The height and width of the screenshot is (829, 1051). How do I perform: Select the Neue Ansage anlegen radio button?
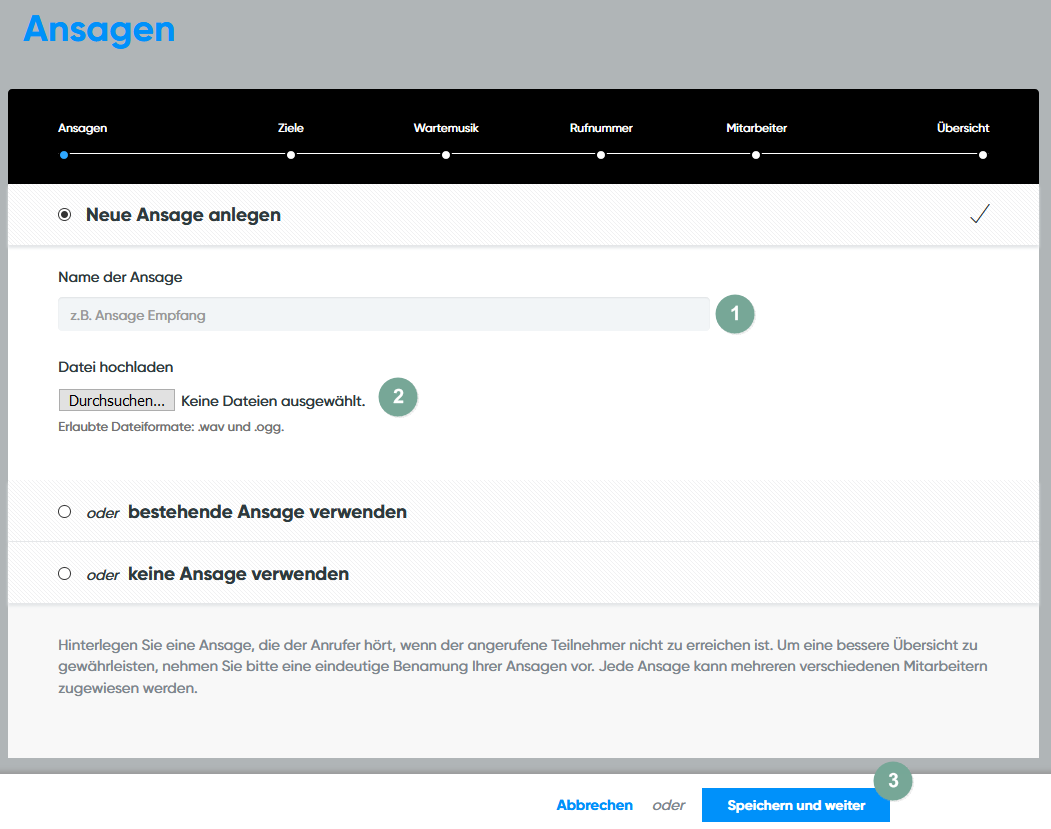65,215
